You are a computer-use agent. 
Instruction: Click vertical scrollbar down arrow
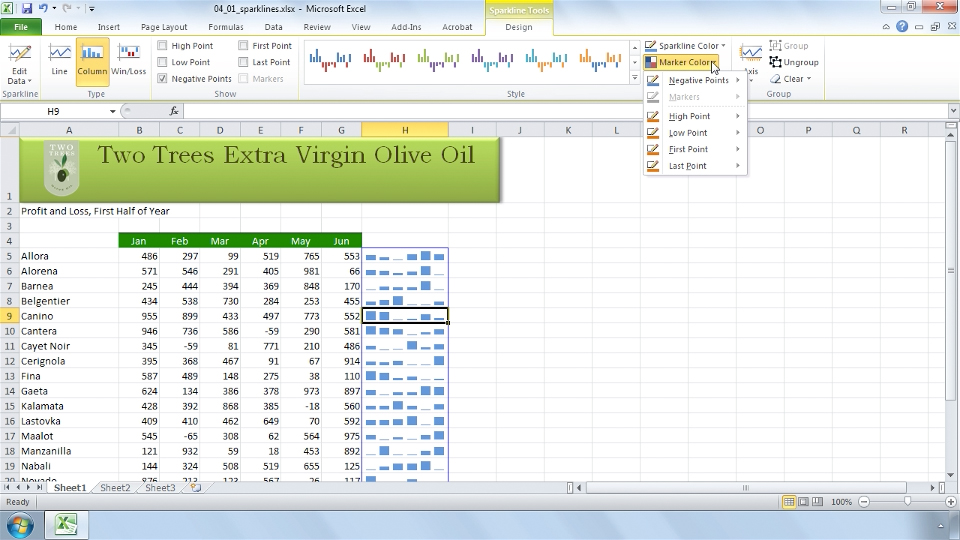pos(951,475)
